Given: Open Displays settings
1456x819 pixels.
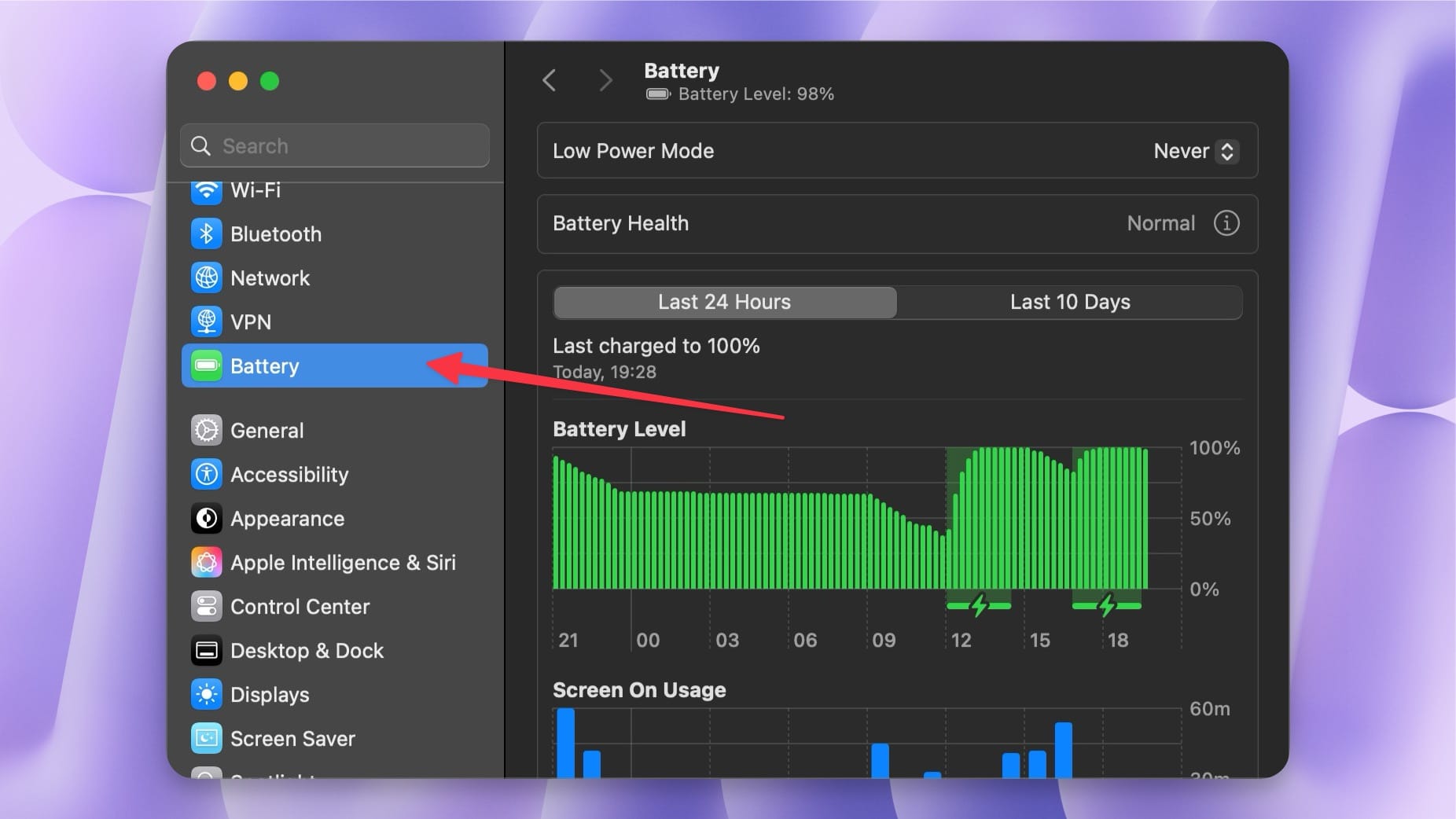Looking at the screenshot, I should [x=270, y=694].
